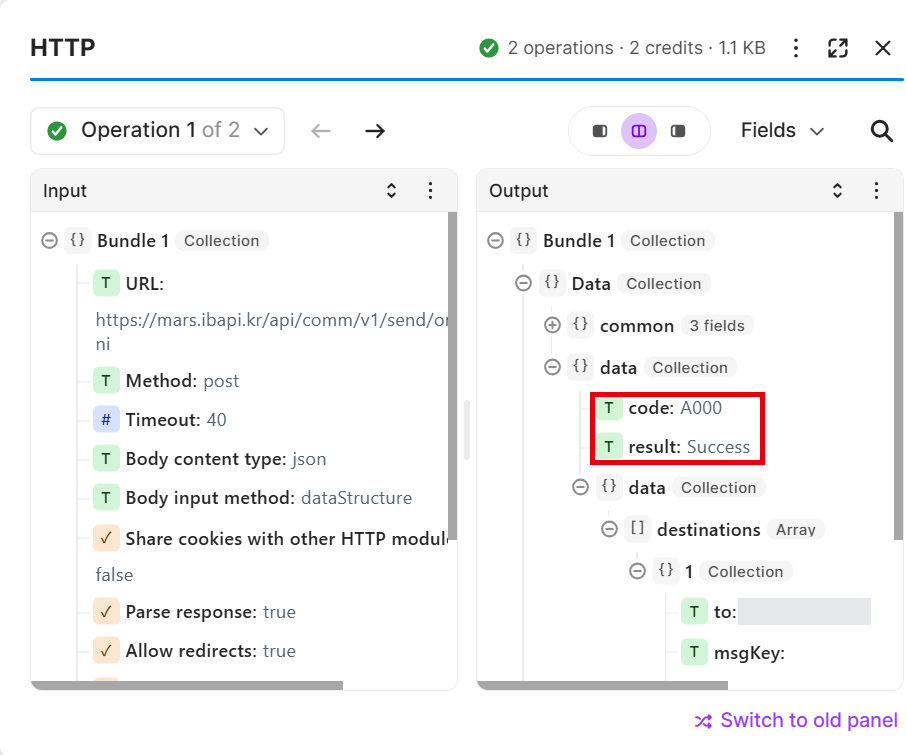The height and width of the screenshot is (755, 906).
Task: Click the Timeout number type icon
Action: pyautogui.click(x=106, y=419)
